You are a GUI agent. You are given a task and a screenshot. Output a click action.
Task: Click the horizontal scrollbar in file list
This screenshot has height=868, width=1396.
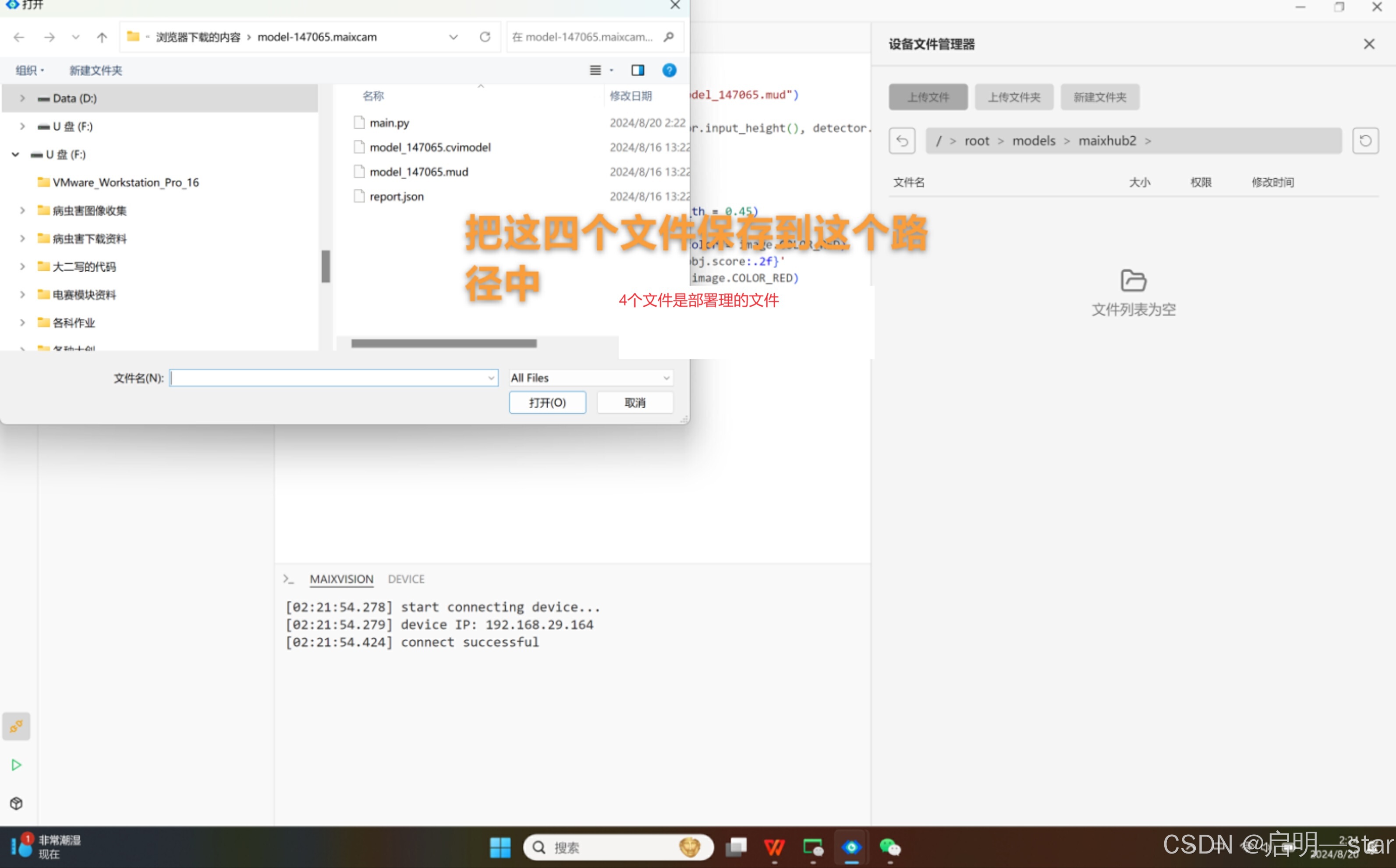coord(444,343)
